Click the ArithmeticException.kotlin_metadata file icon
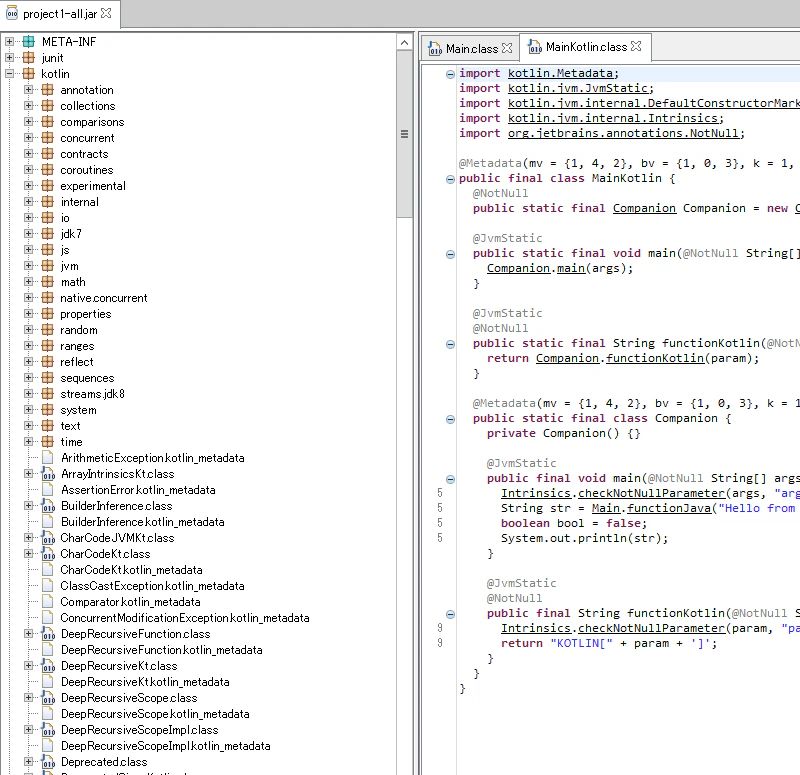The height and width of the screenshot is (775, 800). (48, 458)
